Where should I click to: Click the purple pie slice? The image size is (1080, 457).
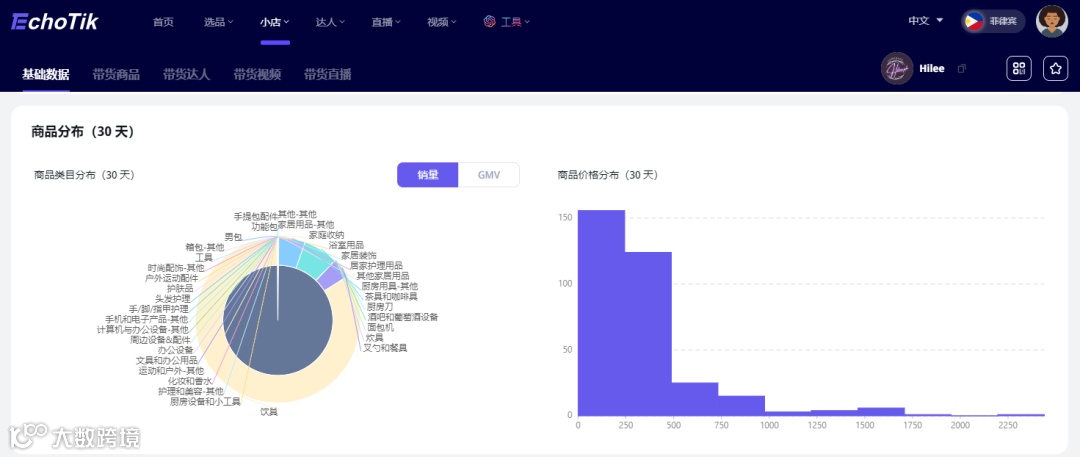(x=330, y=277)
